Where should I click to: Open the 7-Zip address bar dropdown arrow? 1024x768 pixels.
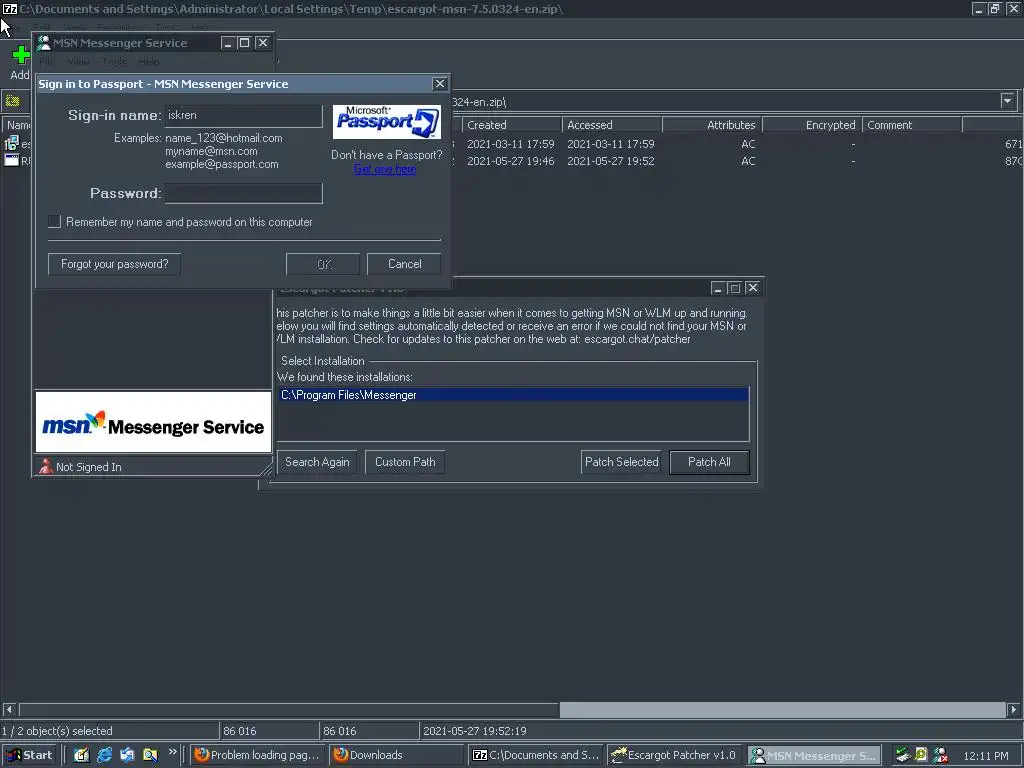click(1007, 101)
